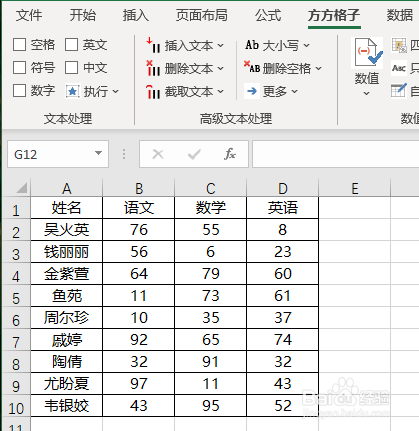Screen dimensions: 419x431
Task: Click the 插入文本 icon
Action: click(153, 45)
